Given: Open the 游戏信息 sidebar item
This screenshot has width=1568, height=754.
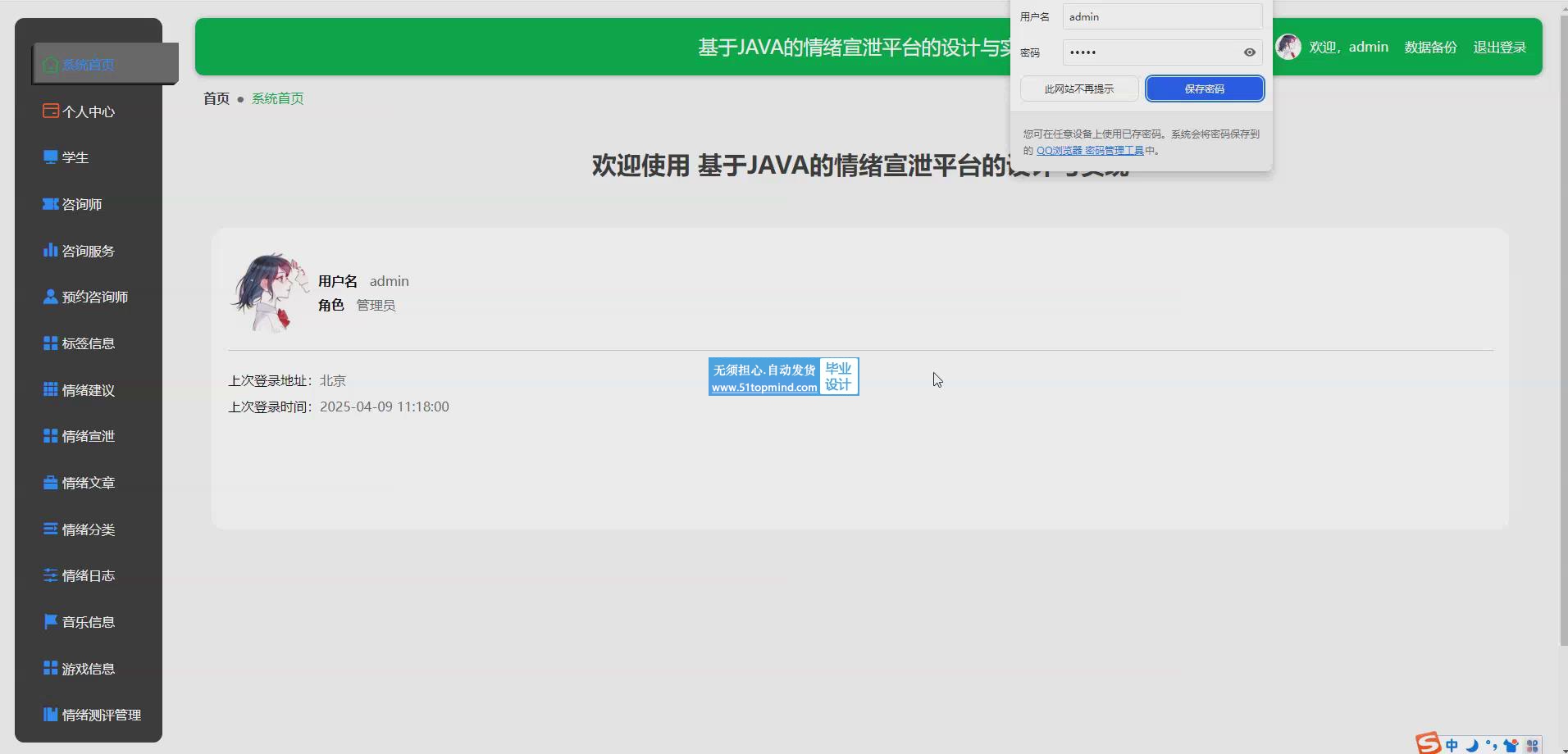Looking at the screenshot, I should (88, 669).
